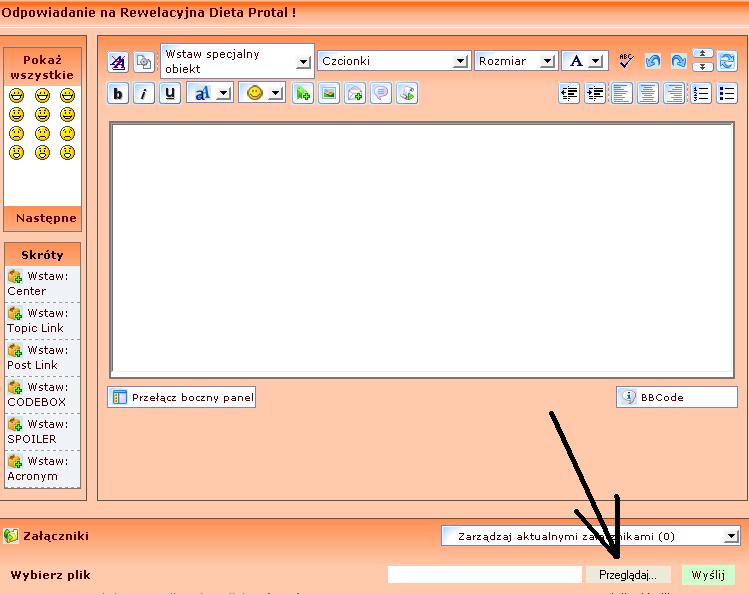The image size is (749, 594).
Task: Click the remove formatting icon
Action: tap(118, 61)
